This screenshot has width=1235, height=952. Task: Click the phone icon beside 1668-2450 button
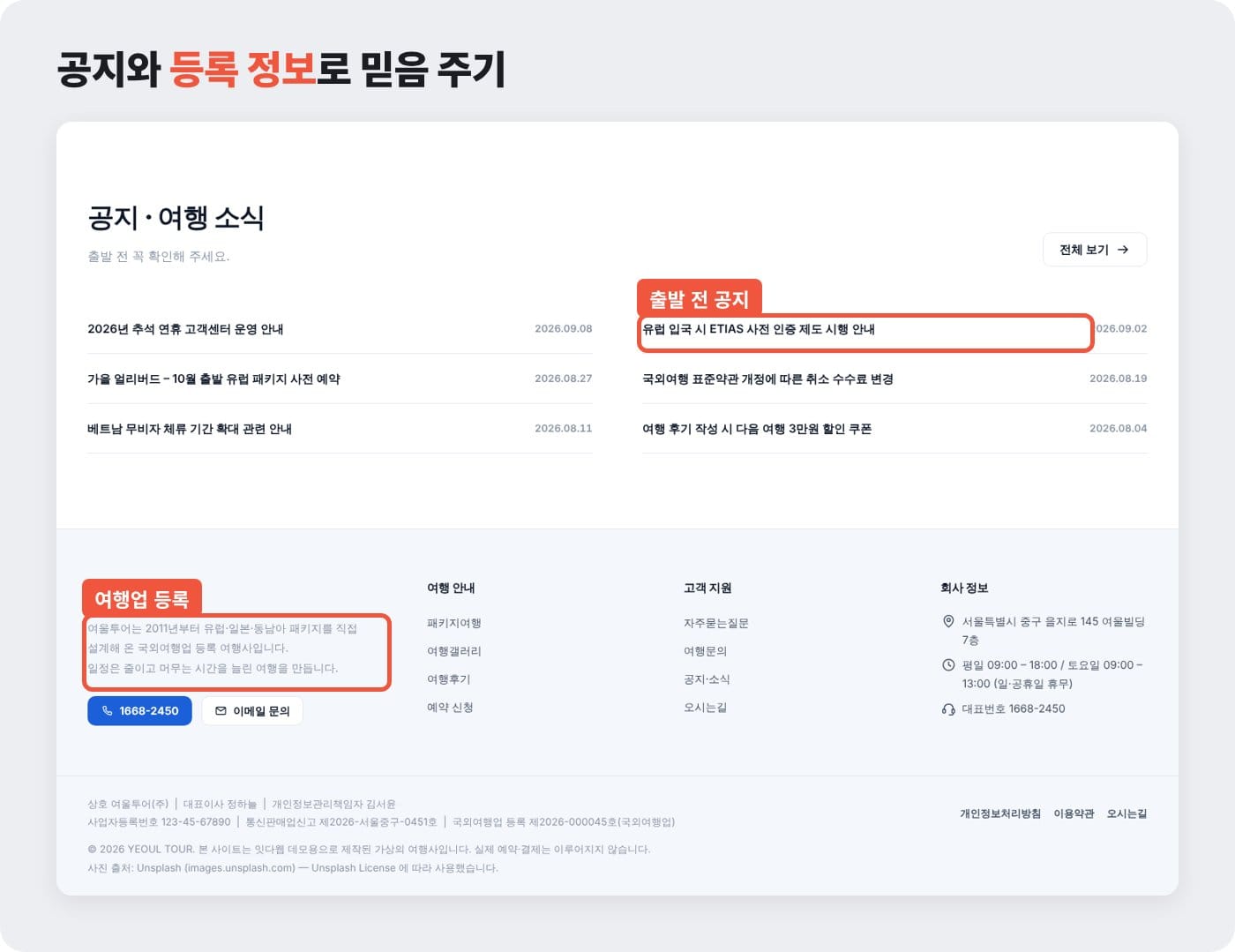tap(107, 710)
